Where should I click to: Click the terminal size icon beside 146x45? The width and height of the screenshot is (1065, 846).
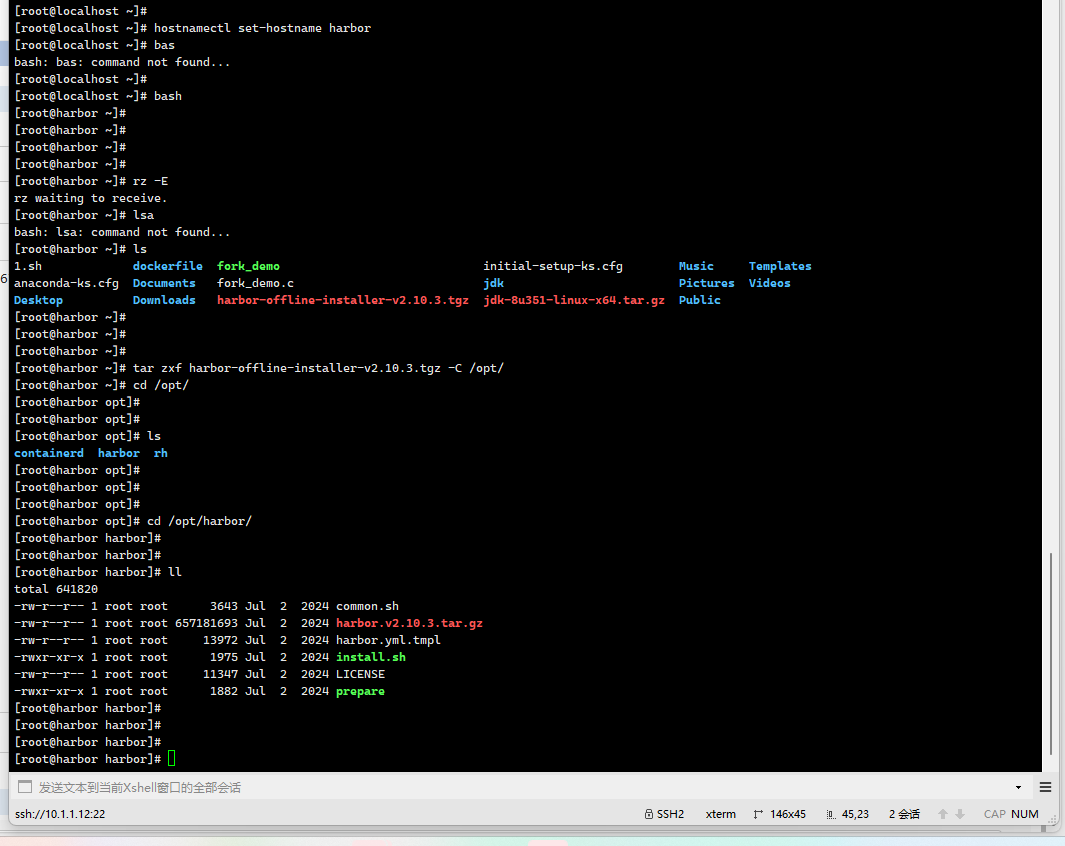pos(758,814)
